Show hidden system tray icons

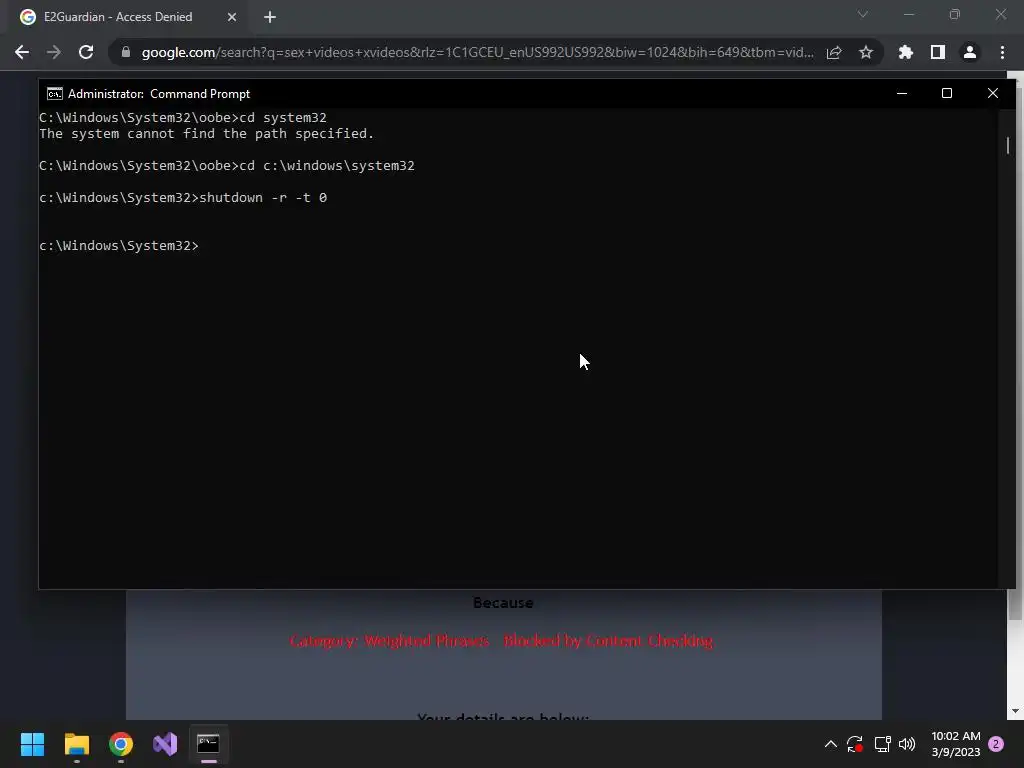[831, 744]
